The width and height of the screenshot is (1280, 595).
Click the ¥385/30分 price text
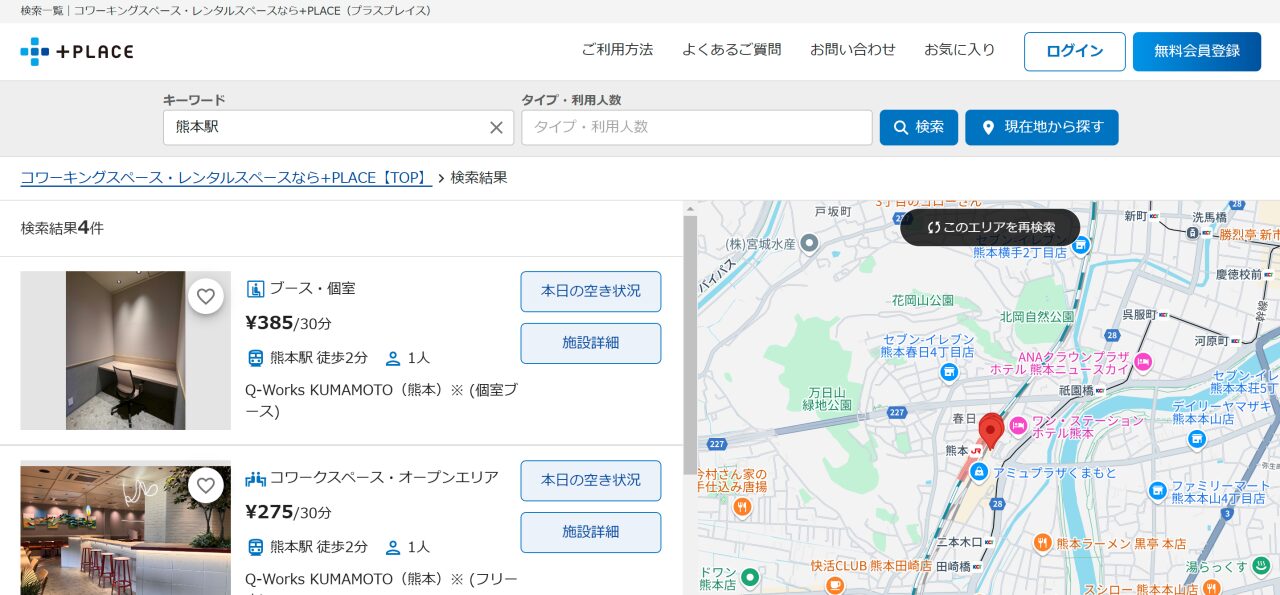[288, 323]
